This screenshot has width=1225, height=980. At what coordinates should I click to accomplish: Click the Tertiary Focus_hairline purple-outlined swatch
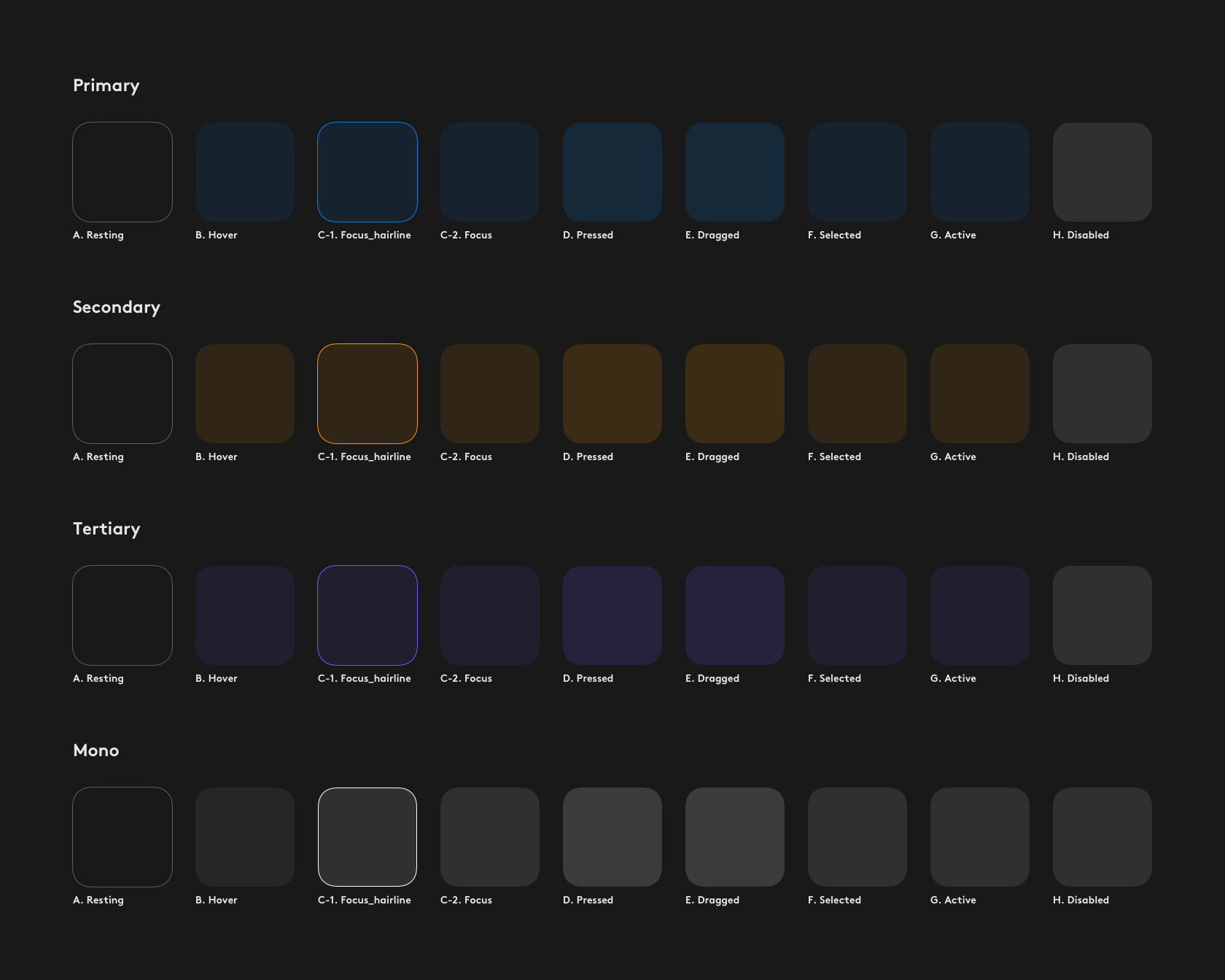[367, 615]
